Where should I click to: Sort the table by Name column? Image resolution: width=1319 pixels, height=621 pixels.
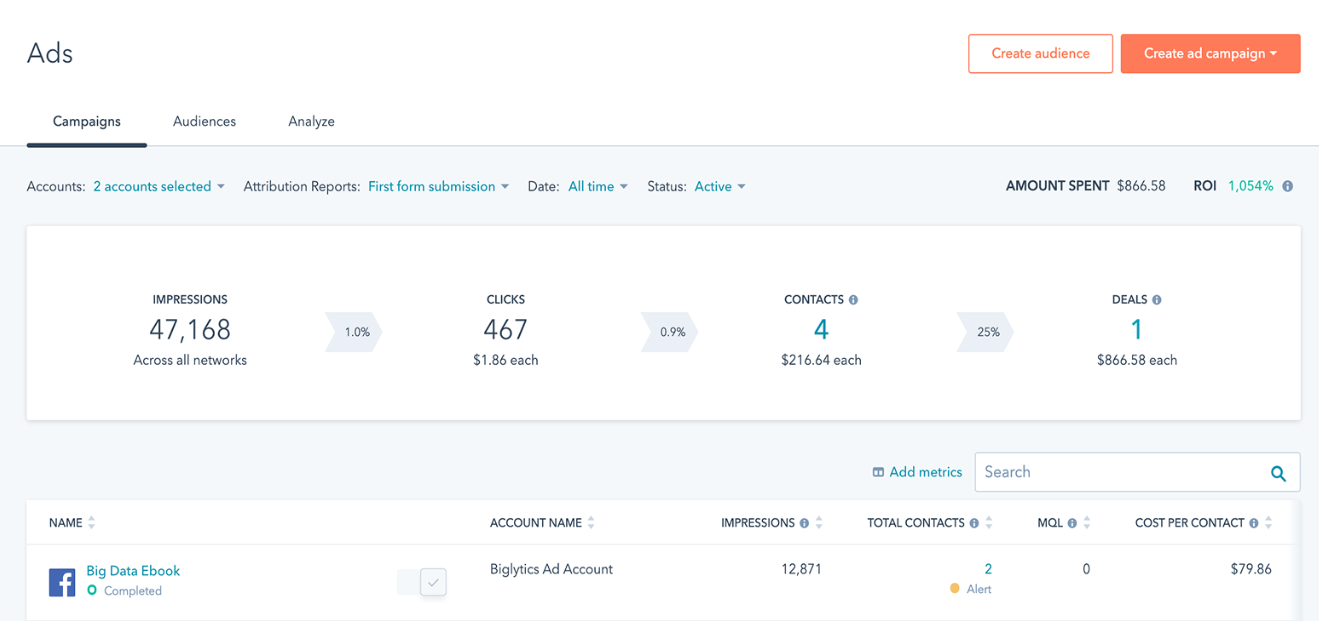click(x=92, y=523)
